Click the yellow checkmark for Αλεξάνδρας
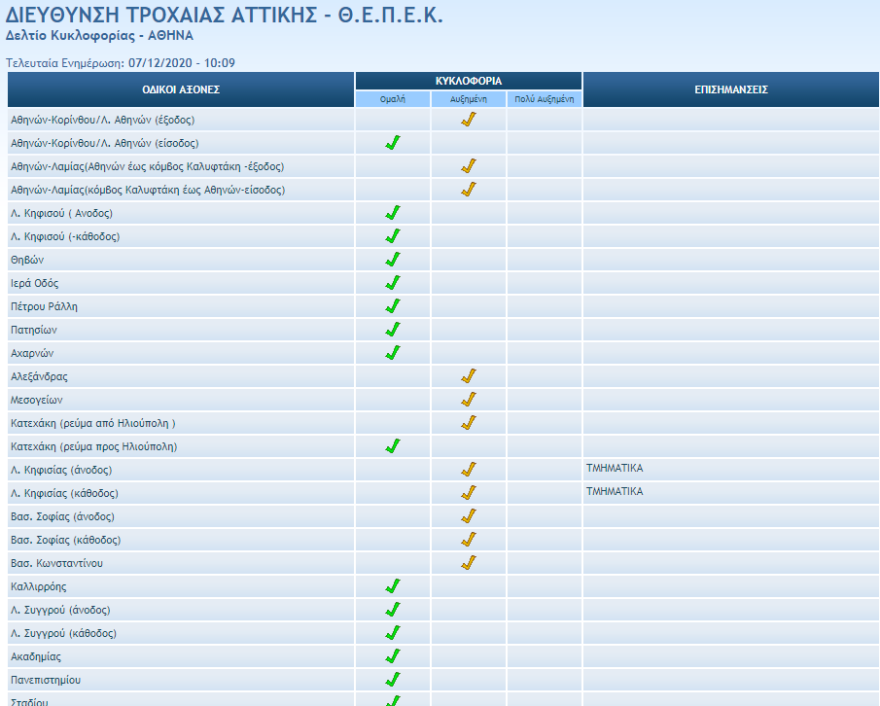The image size is (880, 706). coord(468,376)
